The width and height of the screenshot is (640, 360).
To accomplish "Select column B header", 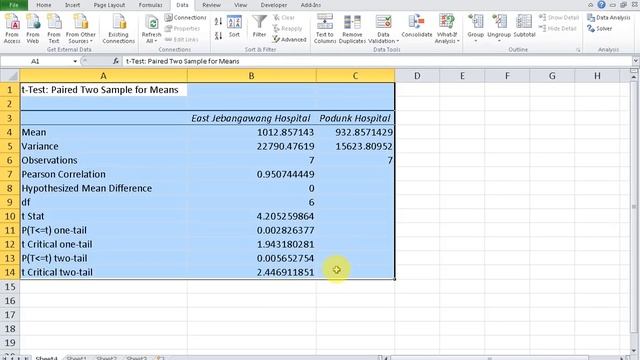I will click(251, 76).
